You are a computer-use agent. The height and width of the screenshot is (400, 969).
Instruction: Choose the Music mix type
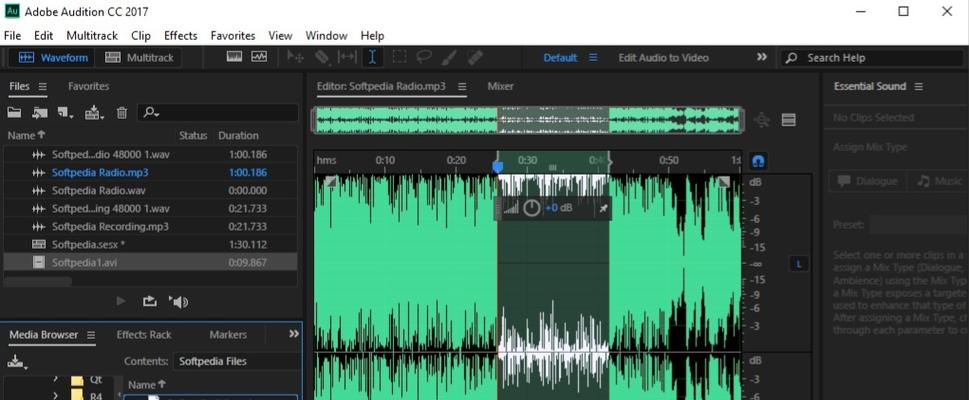click(938, 181)
